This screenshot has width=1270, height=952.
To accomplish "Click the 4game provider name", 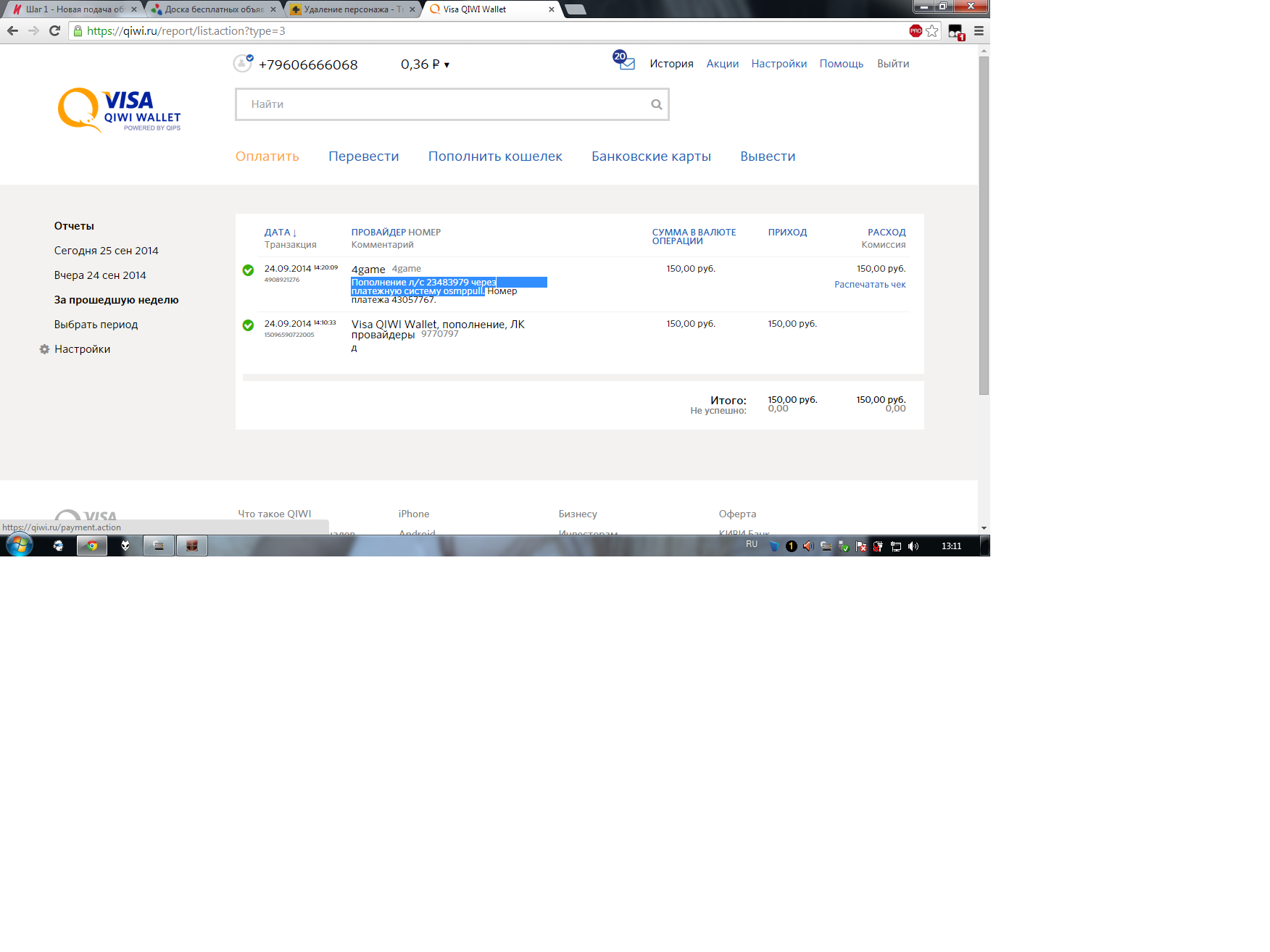I will 368,270.
